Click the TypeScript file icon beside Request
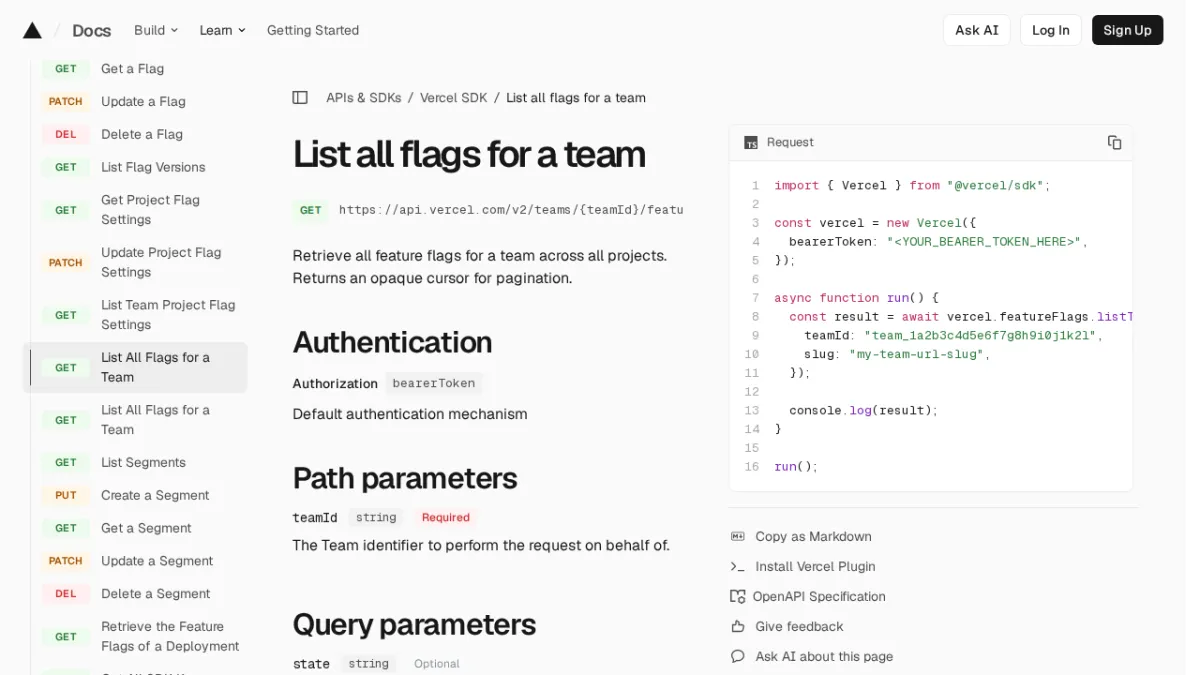 click(751, 143)
